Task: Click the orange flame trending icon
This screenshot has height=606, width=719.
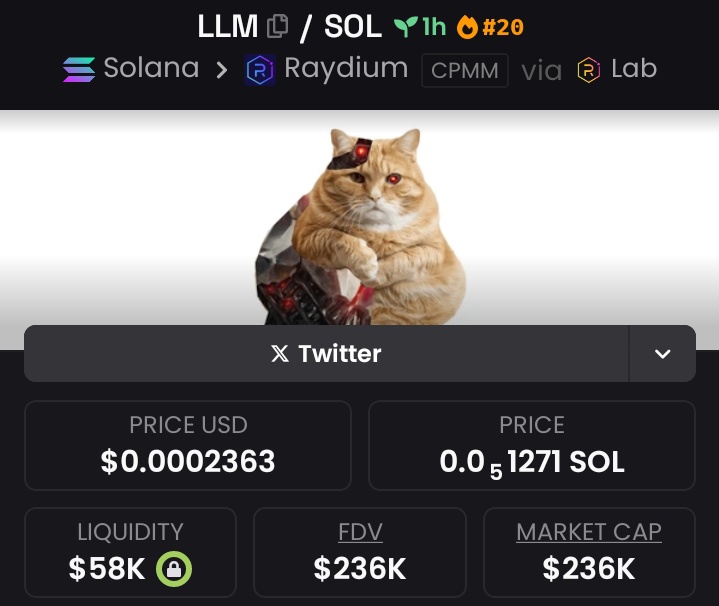Action: (467, 27)
